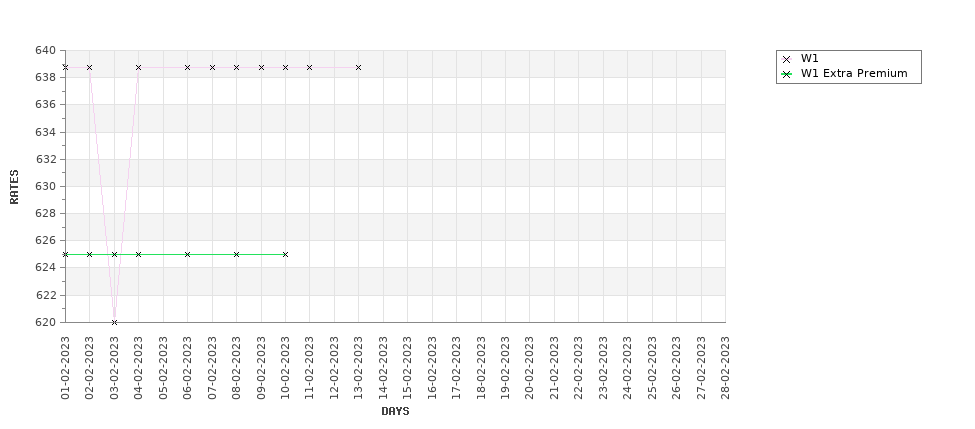The height and width of the screenshot is (429, 975).
Task: Click W1 Extra Premium point at 10-02-2023
Action: point(285,254)
